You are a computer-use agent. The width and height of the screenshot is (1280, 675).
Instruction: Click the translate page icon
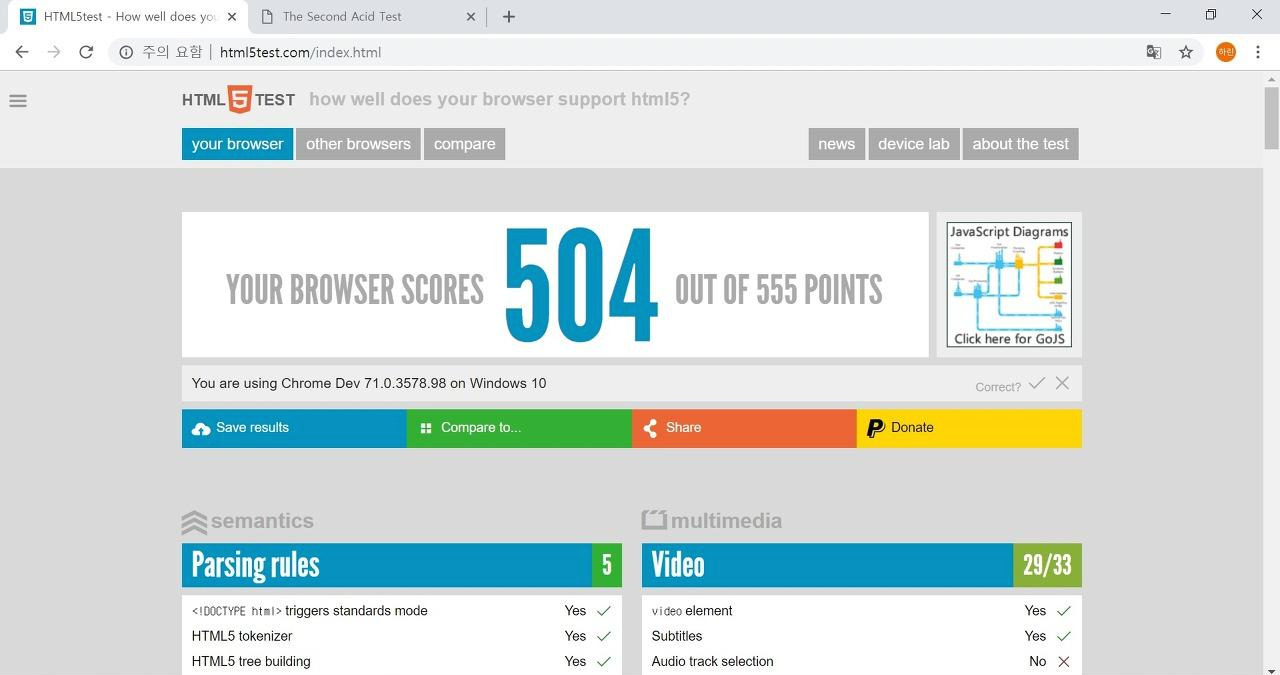tap(1153, 52)
